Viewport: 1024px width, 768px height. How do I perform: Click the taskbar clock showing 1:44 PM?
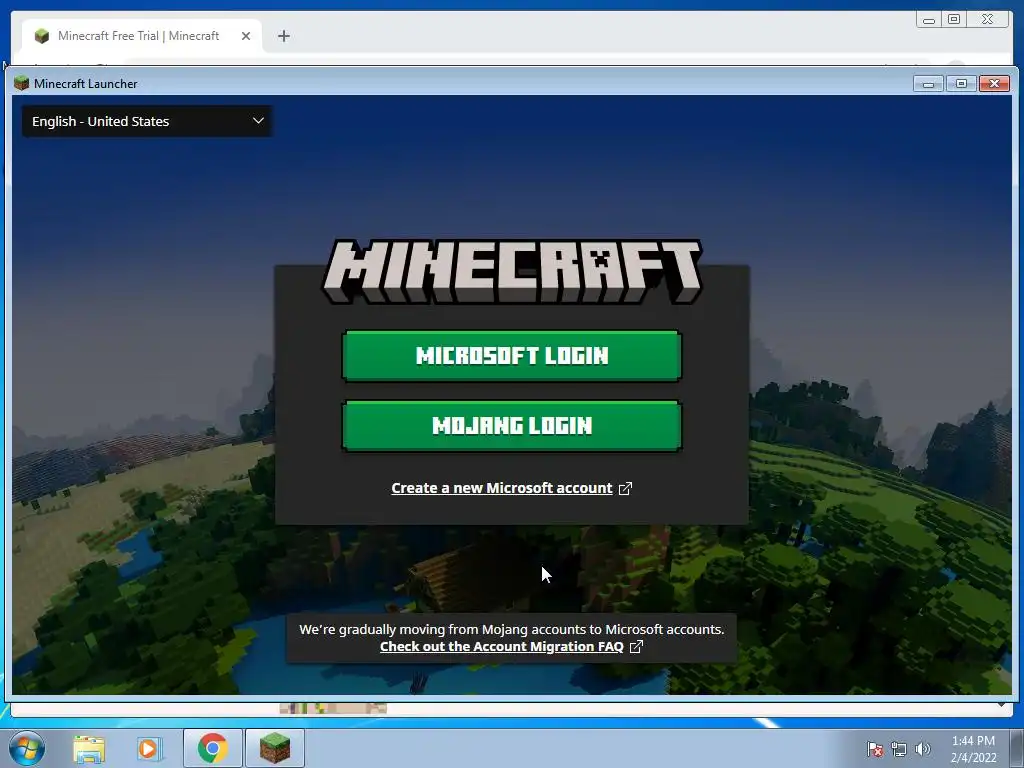click(x=973, y=749)
